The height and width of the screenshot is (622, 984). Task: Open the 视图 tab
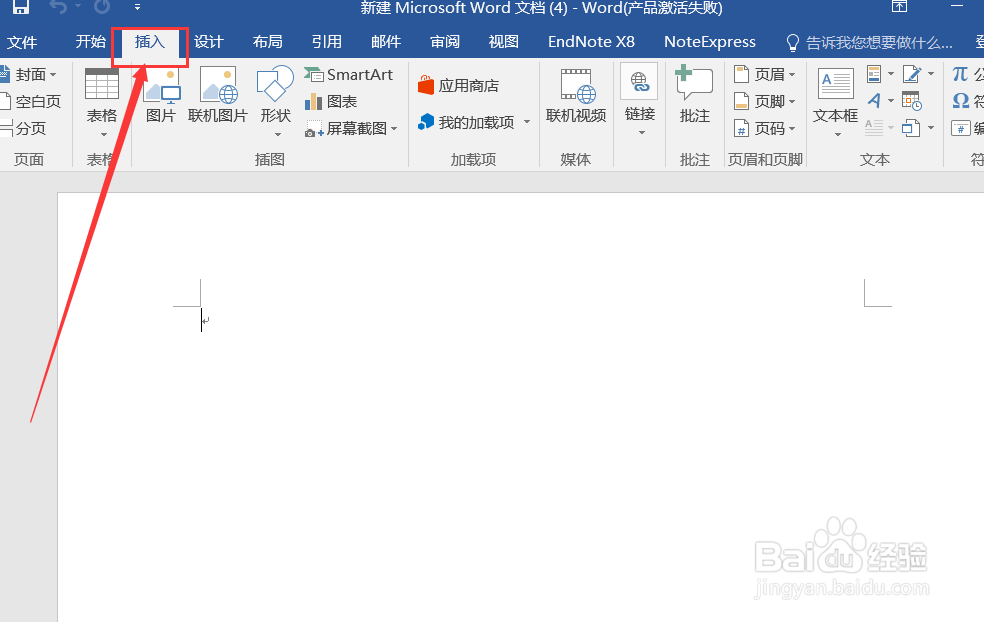503,41
